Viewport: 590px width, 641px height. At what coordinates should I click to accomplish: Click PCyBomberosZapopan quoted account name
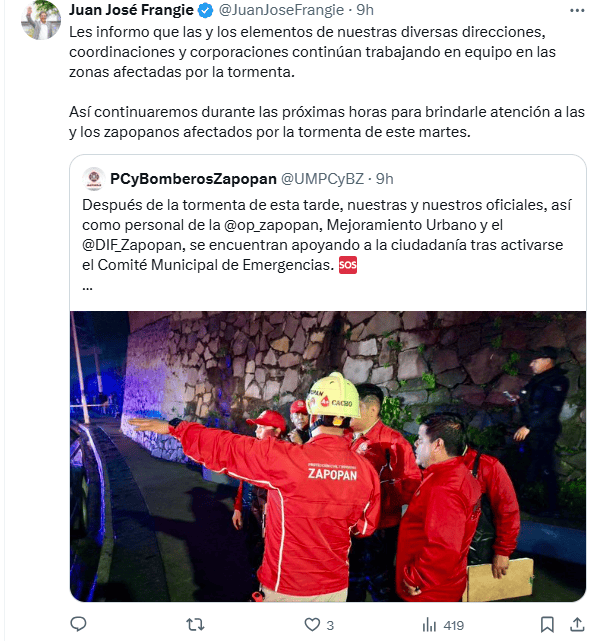[193, 179]
